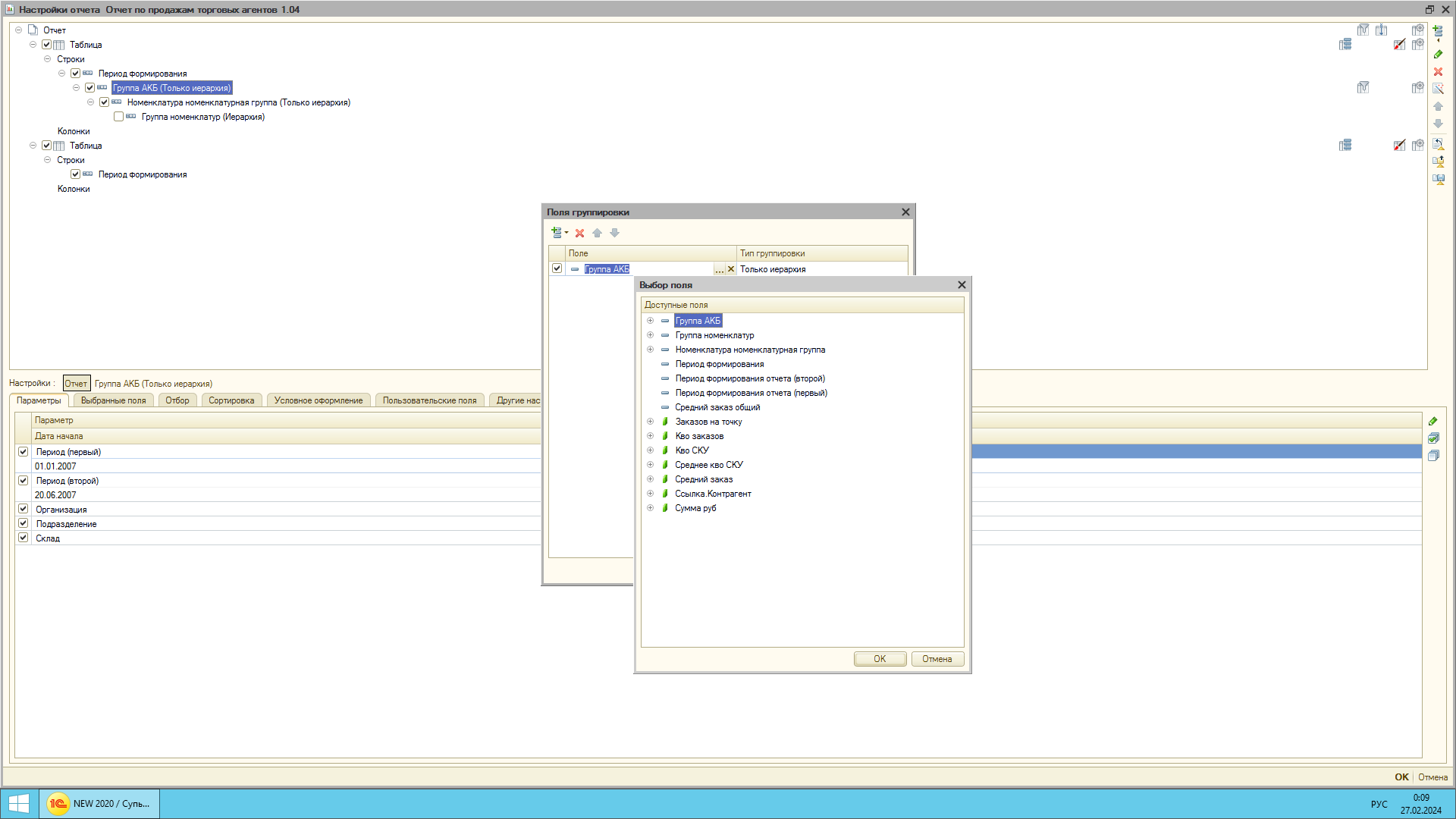Click the ellipsis choose button in the Группа АКБ field

[719, 269]
